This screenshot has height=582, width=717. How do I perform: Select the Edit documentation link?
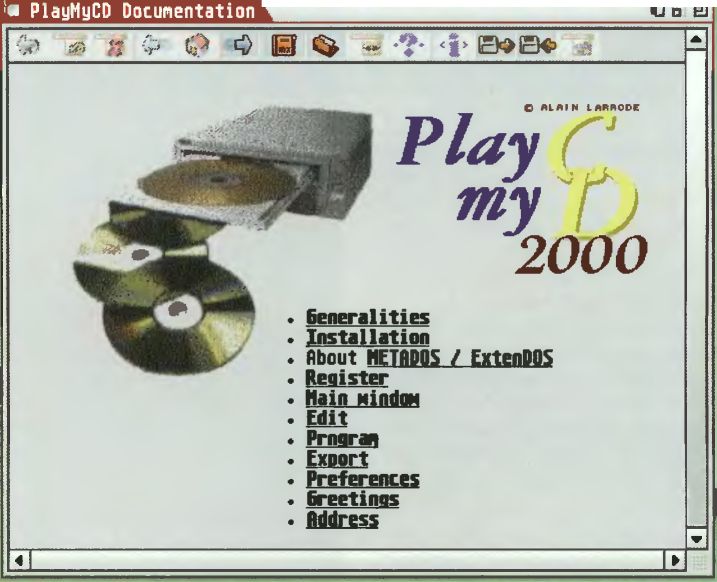326,418
